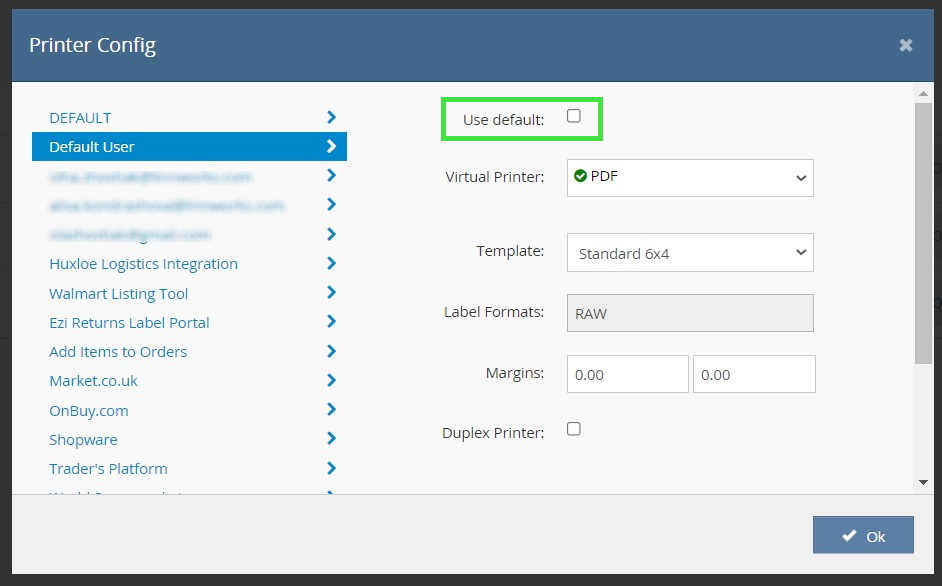942x586 pixels.
Task: Click the chevron beside Ezi Returns Label Portal
Action: click(331, 322)
